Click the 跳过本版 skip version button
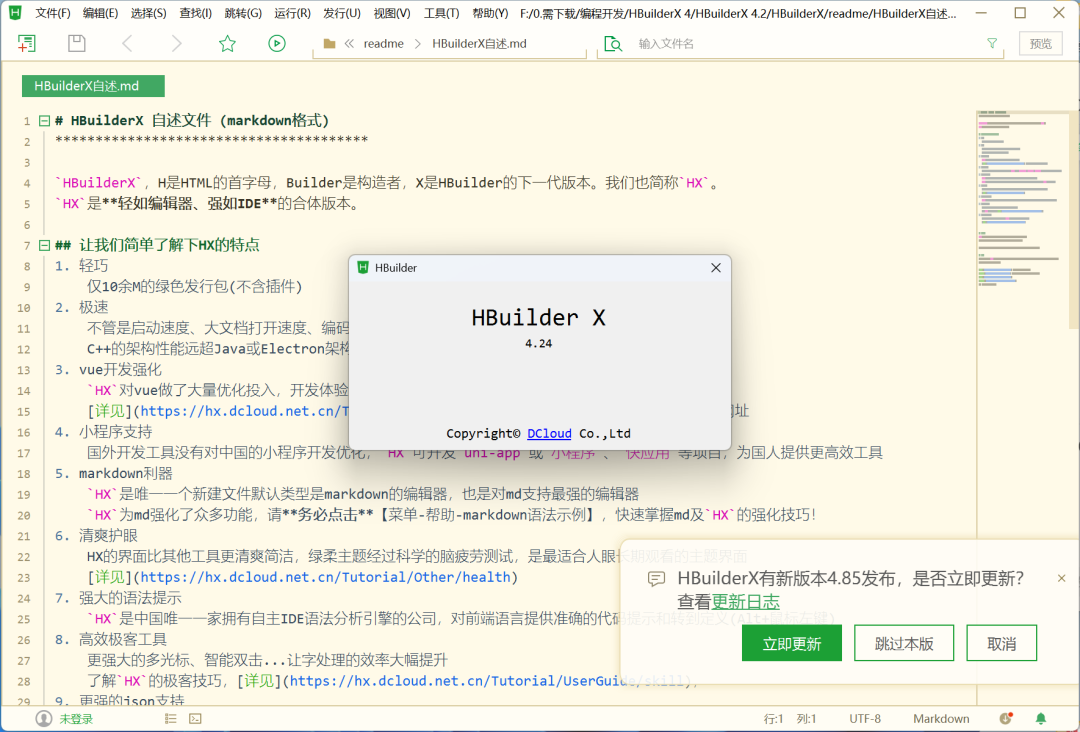Image resolution: width=1080 pixels, height=732 pixels. pos(904,643)
